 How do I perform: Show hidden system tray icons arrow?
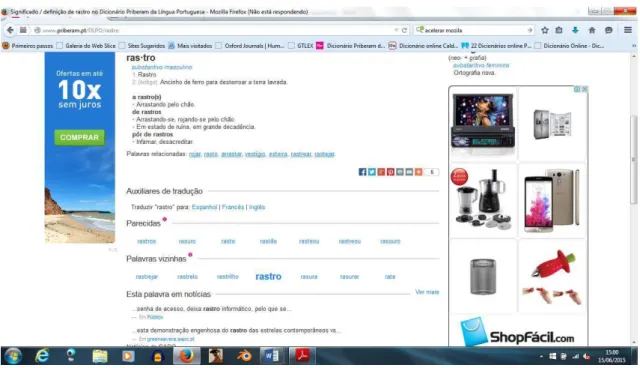click(x=541, y=356)
